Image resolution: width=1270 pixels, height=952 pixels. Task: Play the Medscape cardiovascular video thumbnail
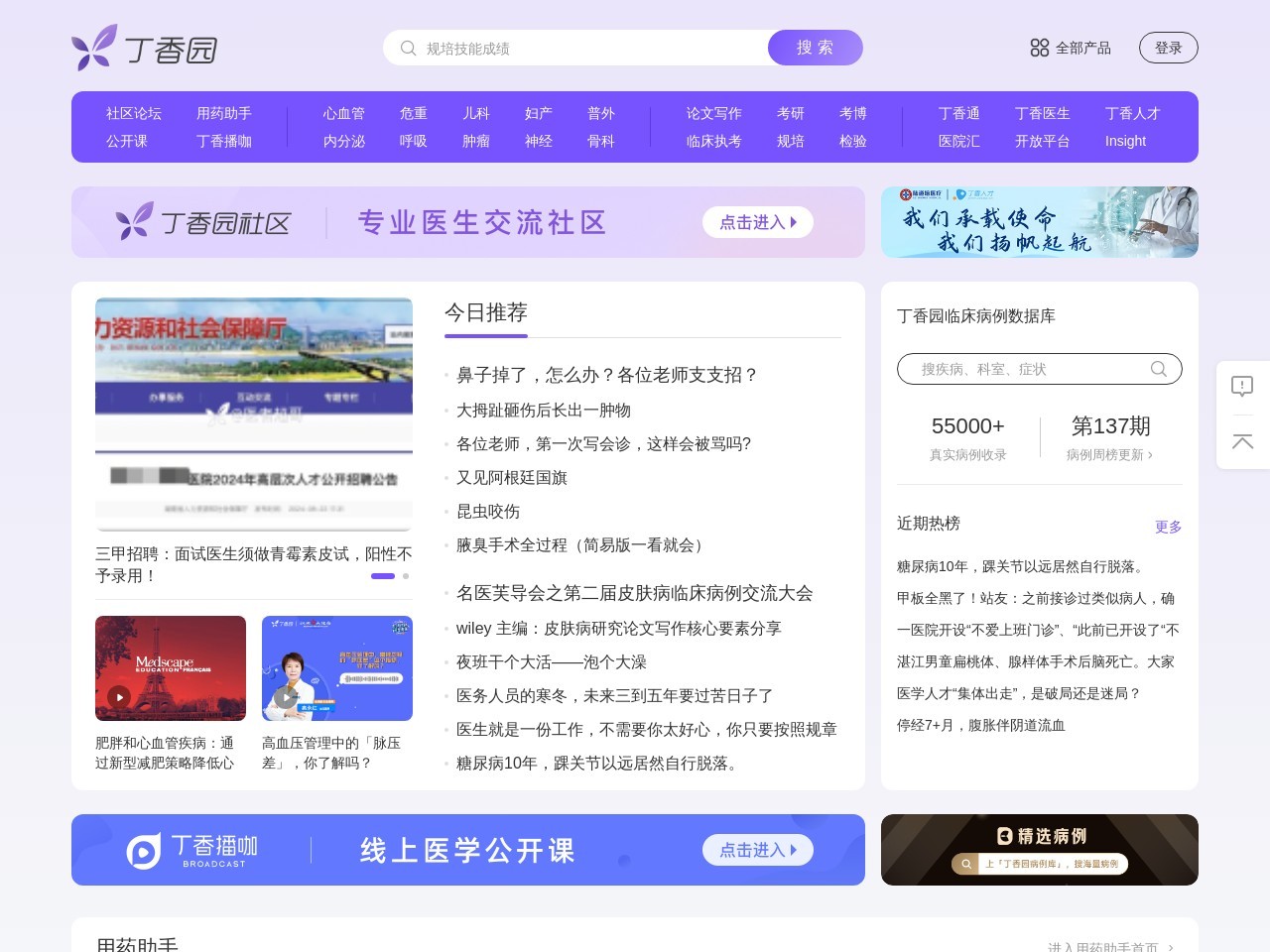coord(119,698)
